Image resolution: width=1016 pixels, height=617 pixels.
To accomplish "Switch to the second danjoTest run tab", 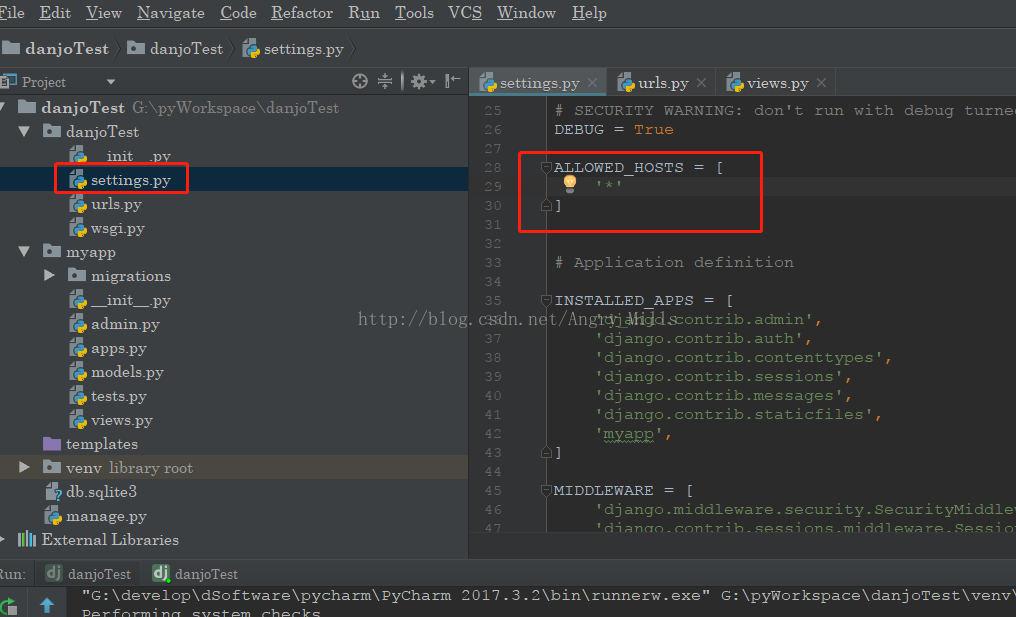I will click(x=195, y=574).
